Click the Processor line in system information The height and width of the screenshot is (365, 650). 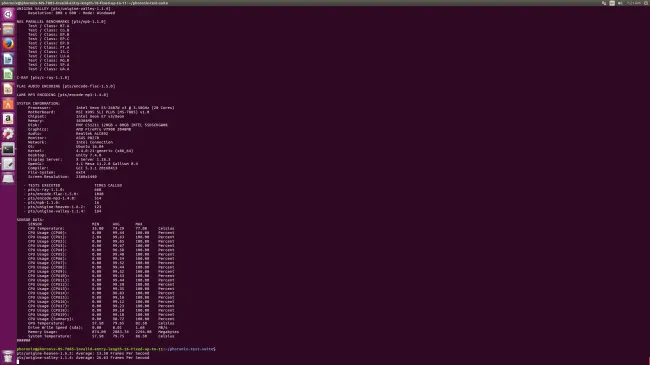[101, 108]
